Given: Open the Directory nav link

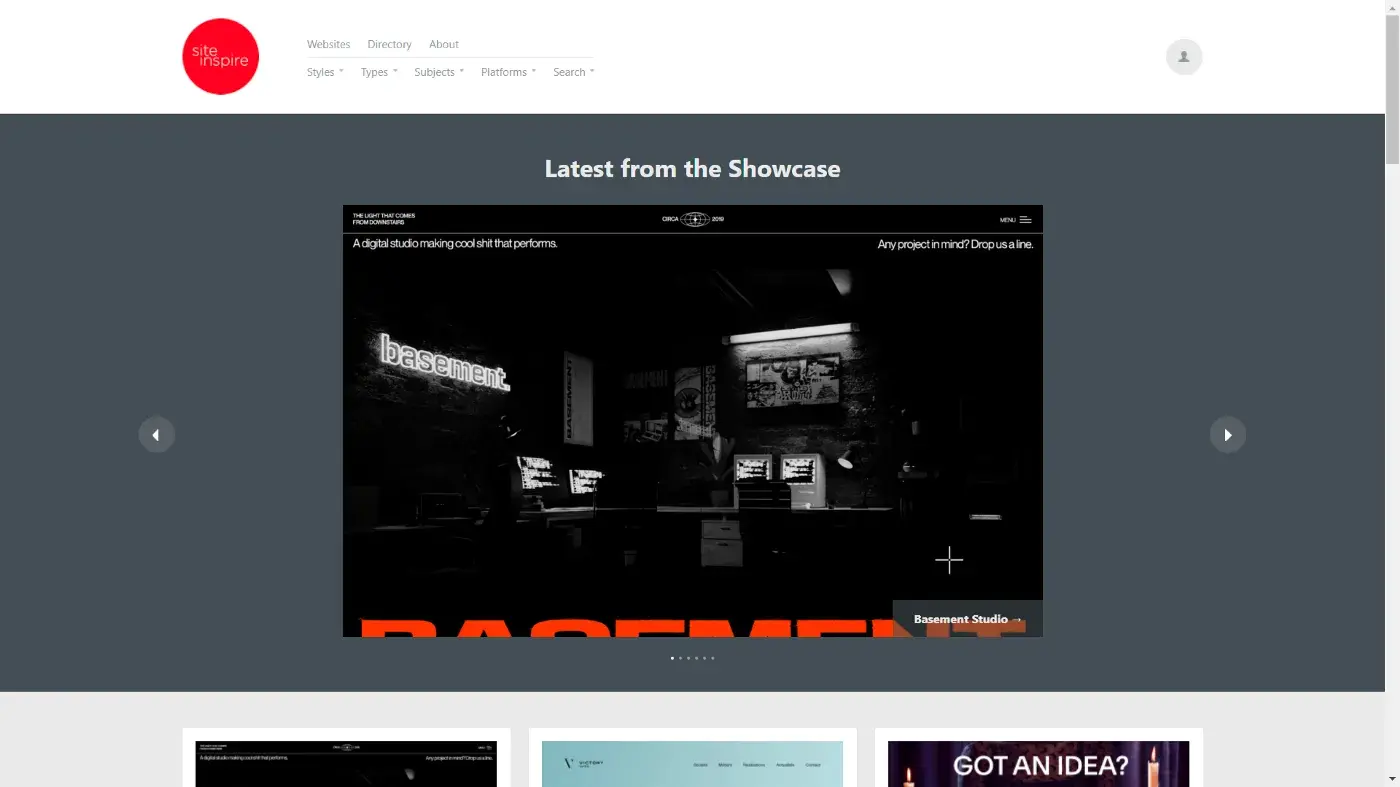Looking at the screenshot, I should [x=389, y=44].
